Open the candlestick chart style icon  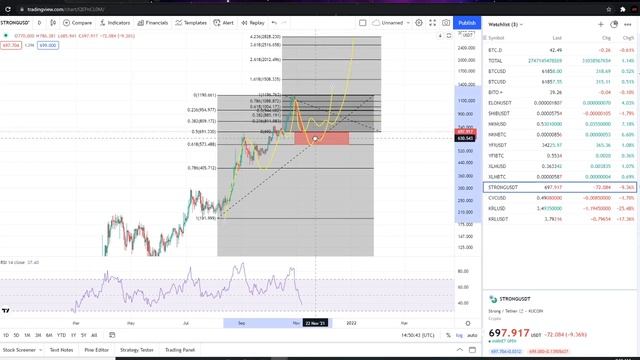(53, 23)
